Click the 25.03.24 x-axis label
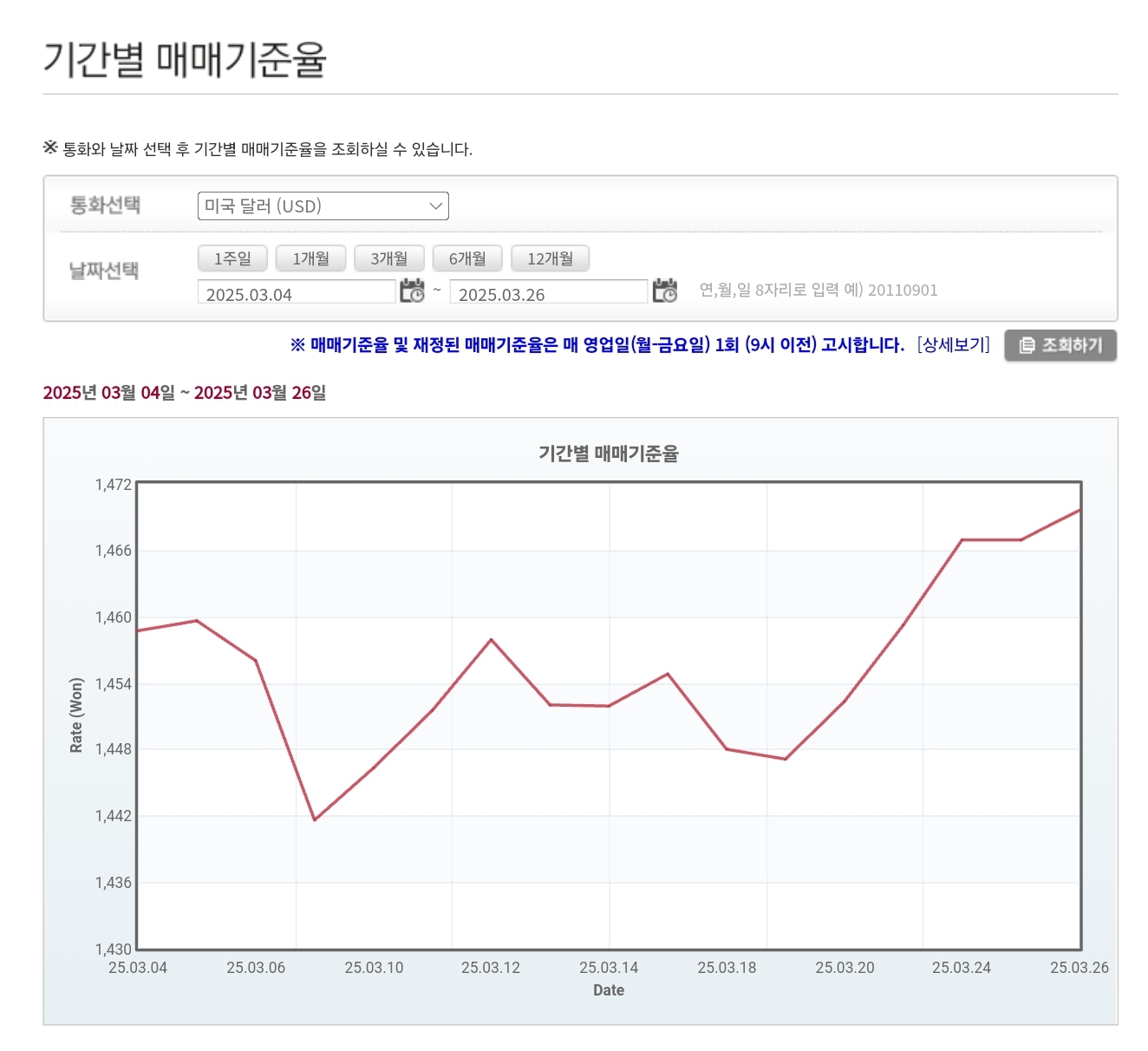 click(x=962, y=968)
